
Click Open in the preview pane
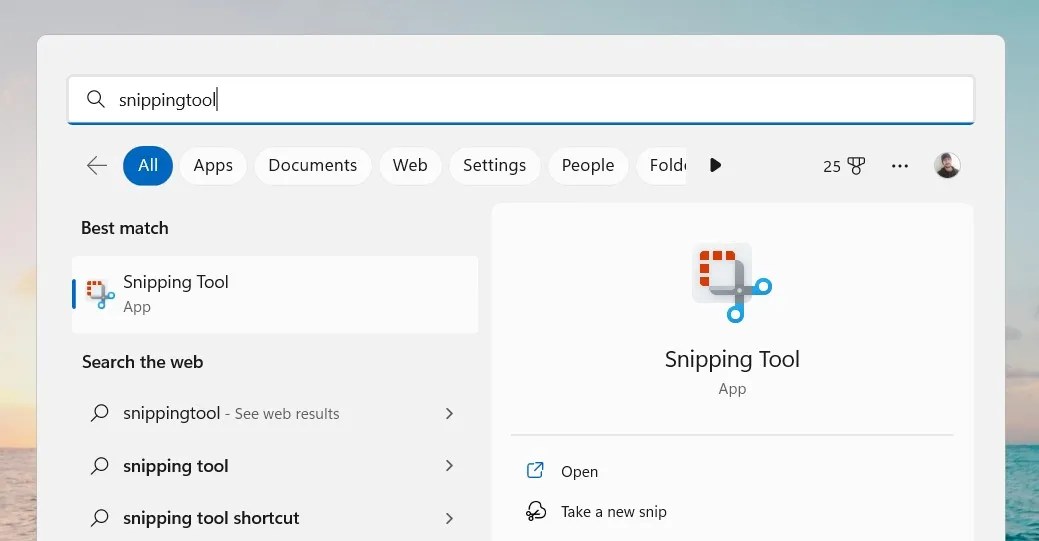(579, 471)
